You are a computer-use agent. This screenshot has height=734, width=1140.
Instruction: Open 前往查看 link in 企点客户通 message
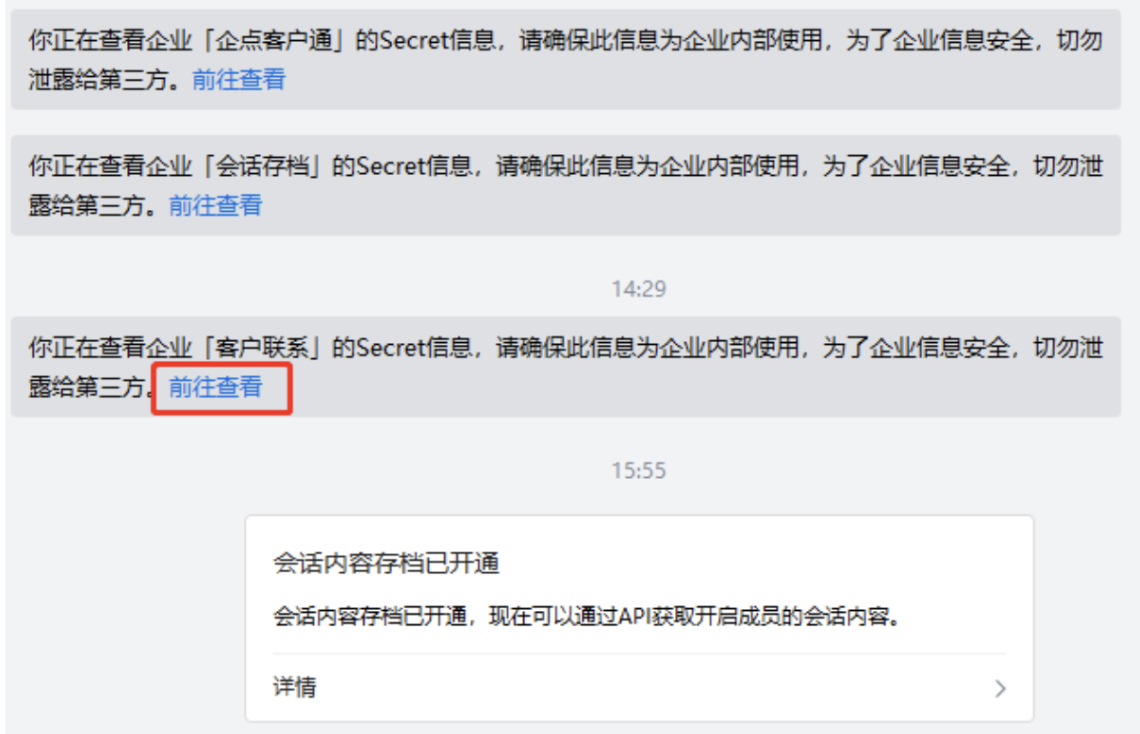pos(239,79)
